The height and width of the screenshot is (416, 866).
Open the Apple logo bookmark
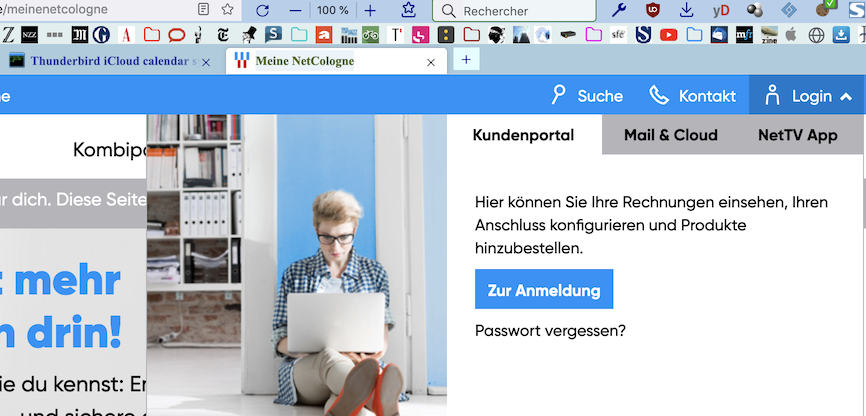(791, 35)
